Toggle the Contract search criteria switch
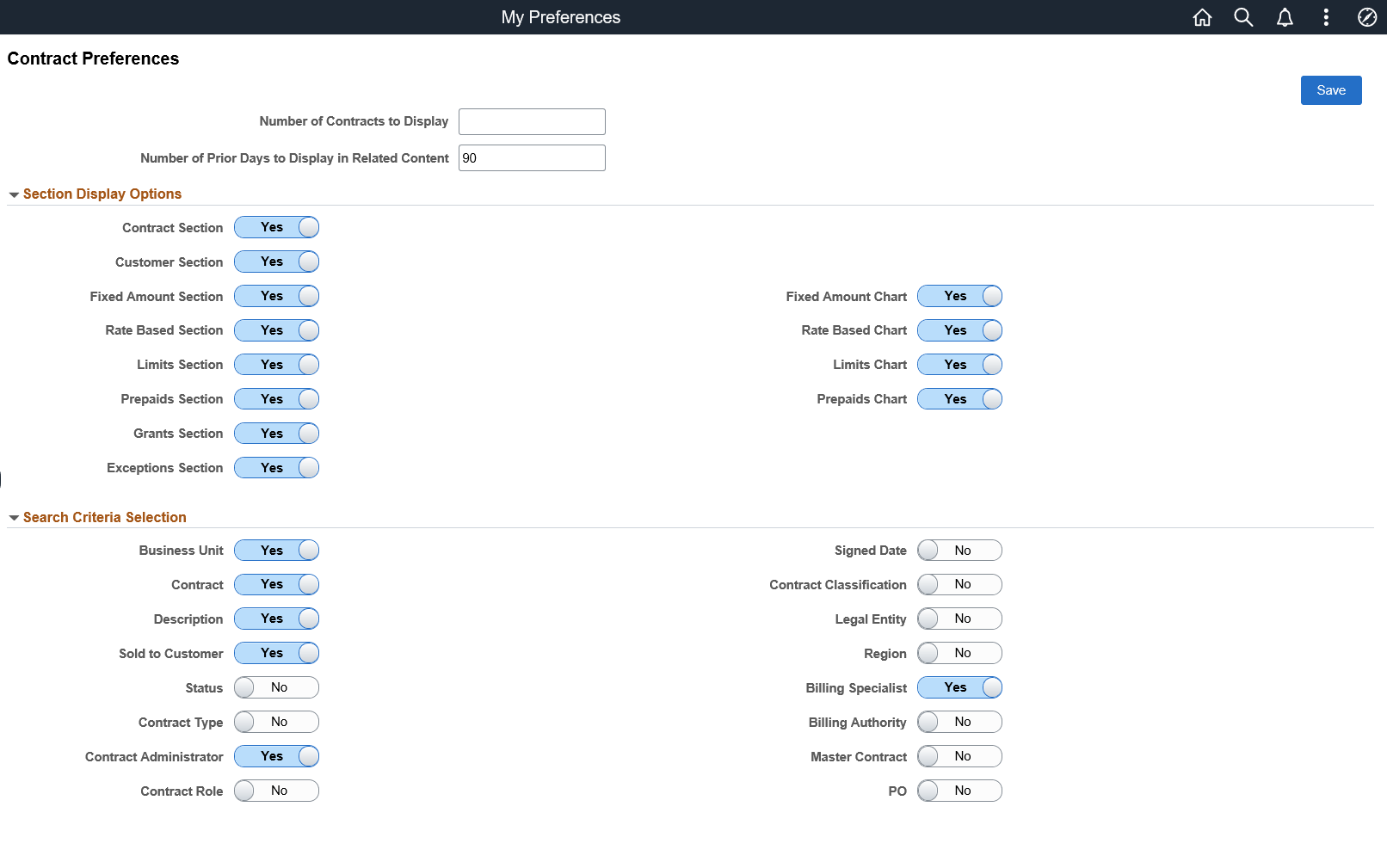 pyautogui.click(x=276, y=585)
